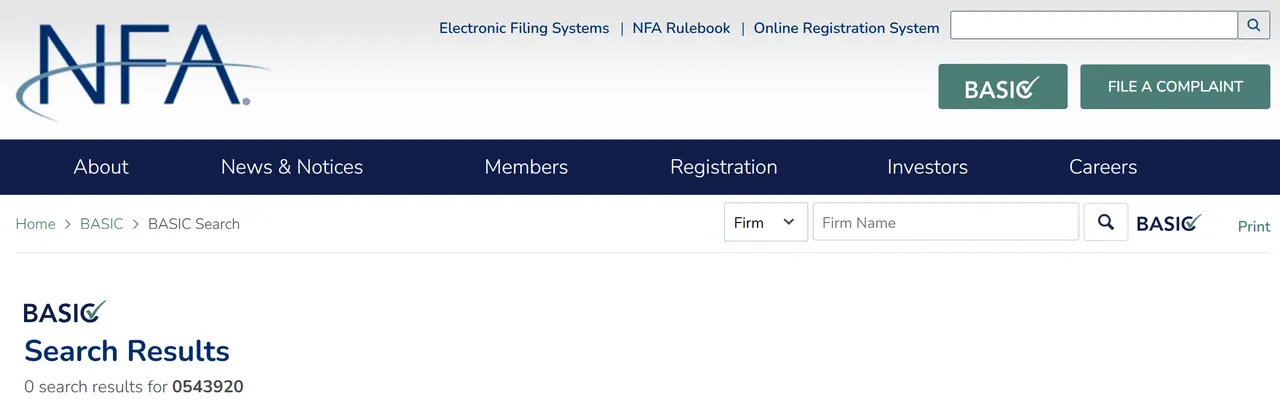Open Electronic Filing Systems link

point(524,28)
